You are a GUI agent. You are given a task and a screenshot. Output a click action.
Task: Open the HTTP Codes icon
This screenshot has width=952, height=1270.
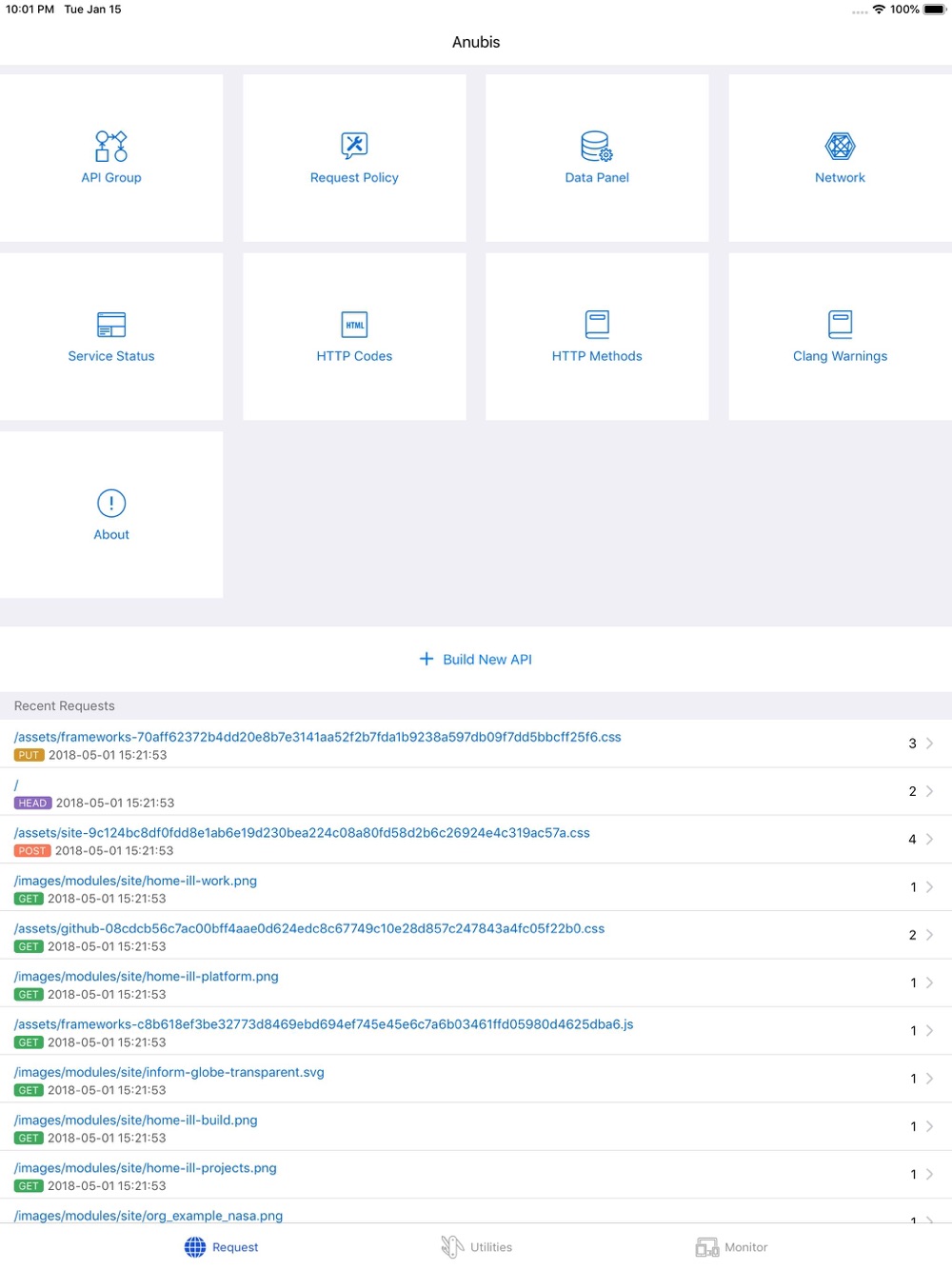point(354,325)
